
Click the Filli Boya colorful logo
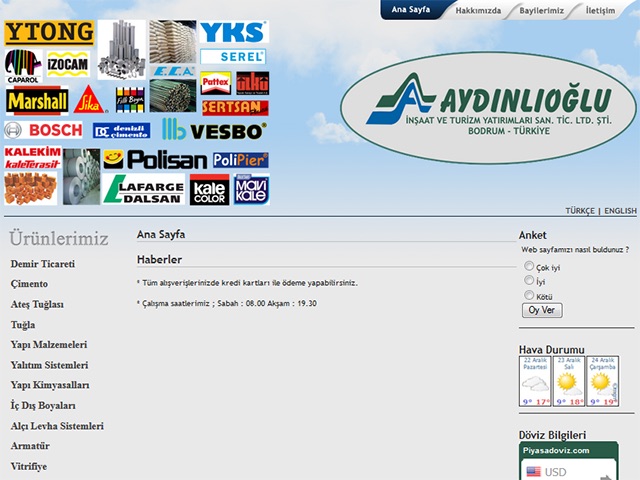130,100
